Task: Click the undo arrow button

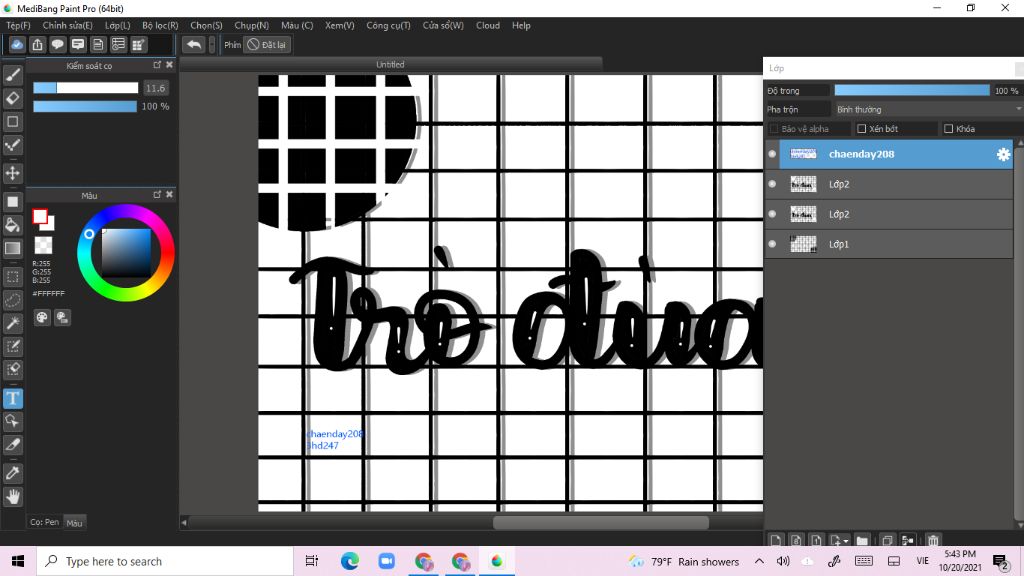Action: pos(194,44)
